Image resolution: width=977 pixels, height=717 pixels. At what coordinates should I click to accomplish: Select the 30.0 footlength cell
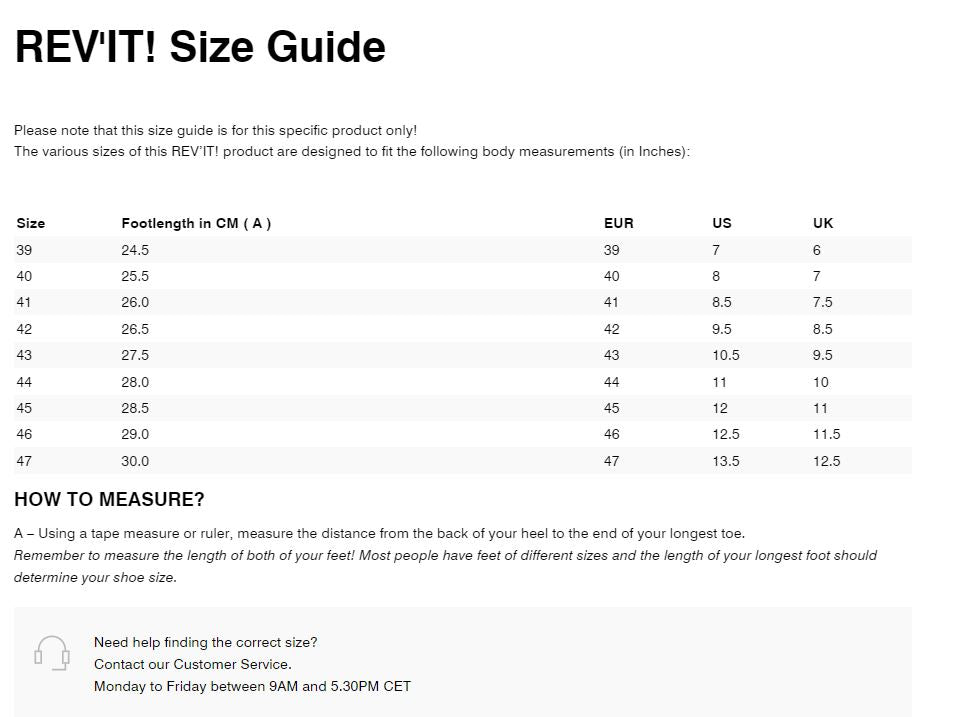coord(135,461)
